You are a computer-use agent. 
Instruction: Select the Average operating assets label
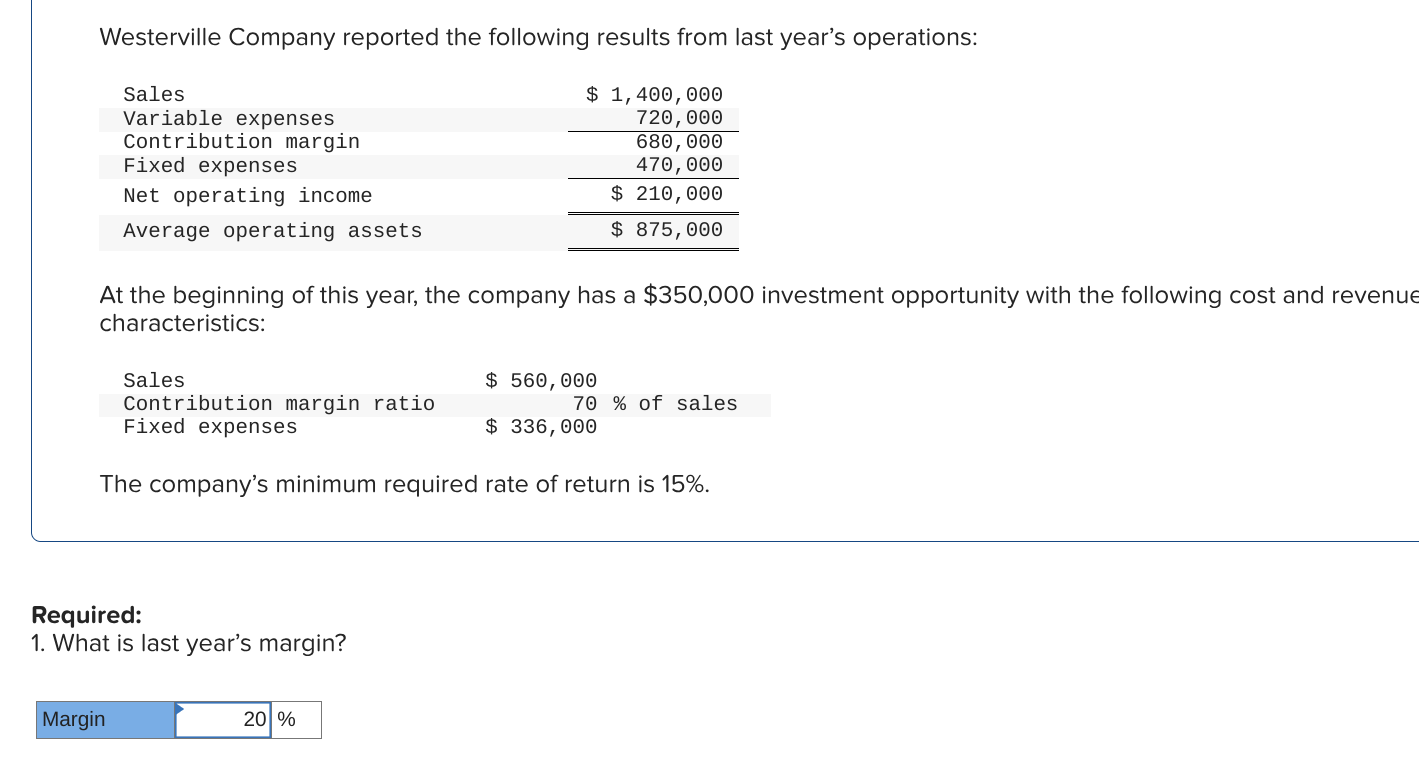point(272,231)
